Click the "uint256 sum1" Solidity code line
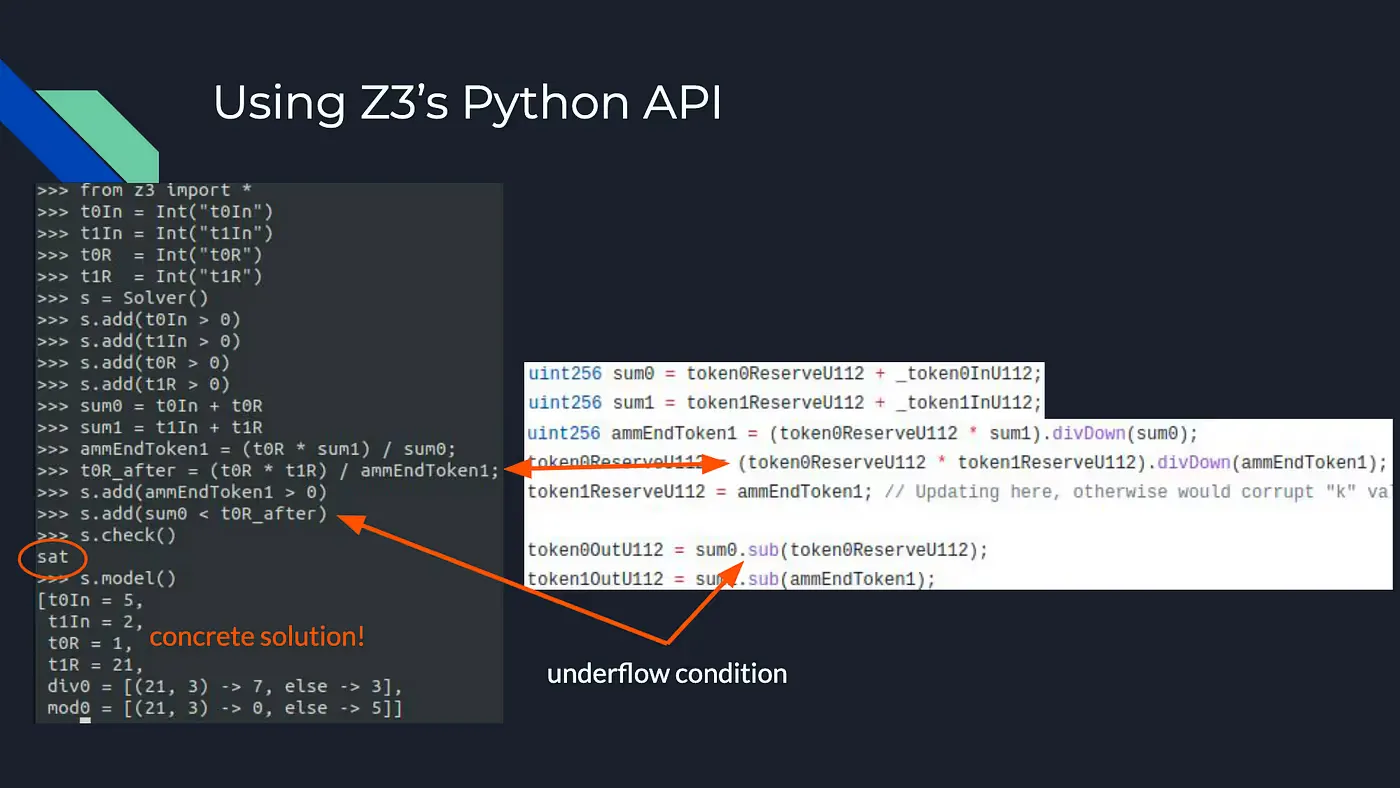Image resolution: width=1400 pixels, height=788 pixels. pos(785,403)
